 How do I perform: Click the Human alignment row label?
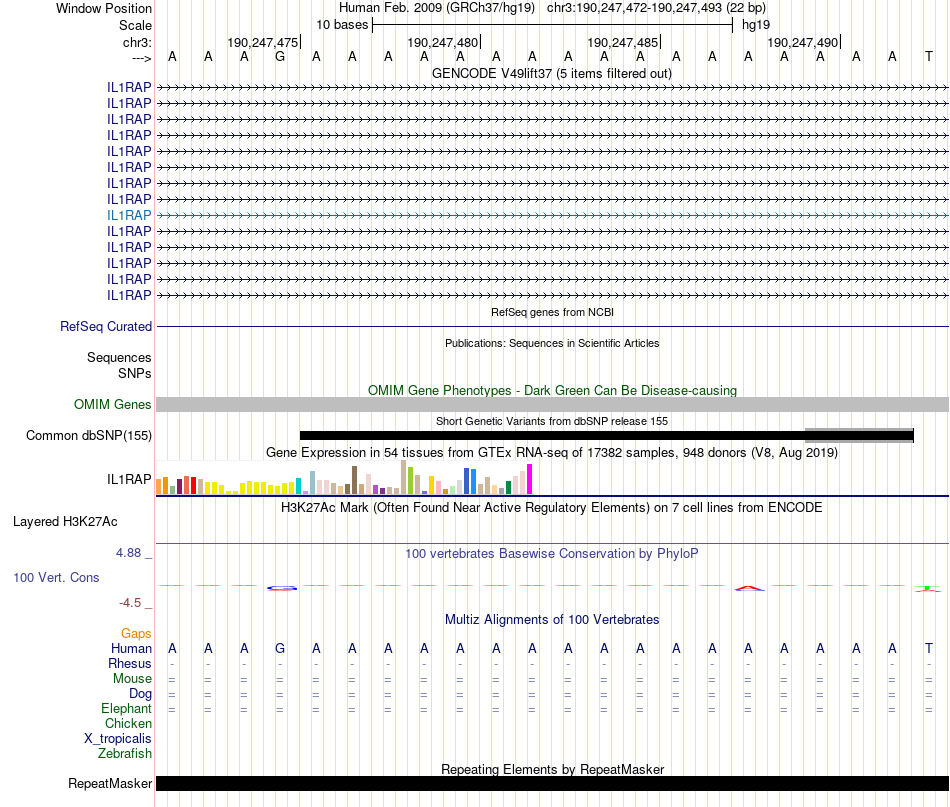point(131,648)
